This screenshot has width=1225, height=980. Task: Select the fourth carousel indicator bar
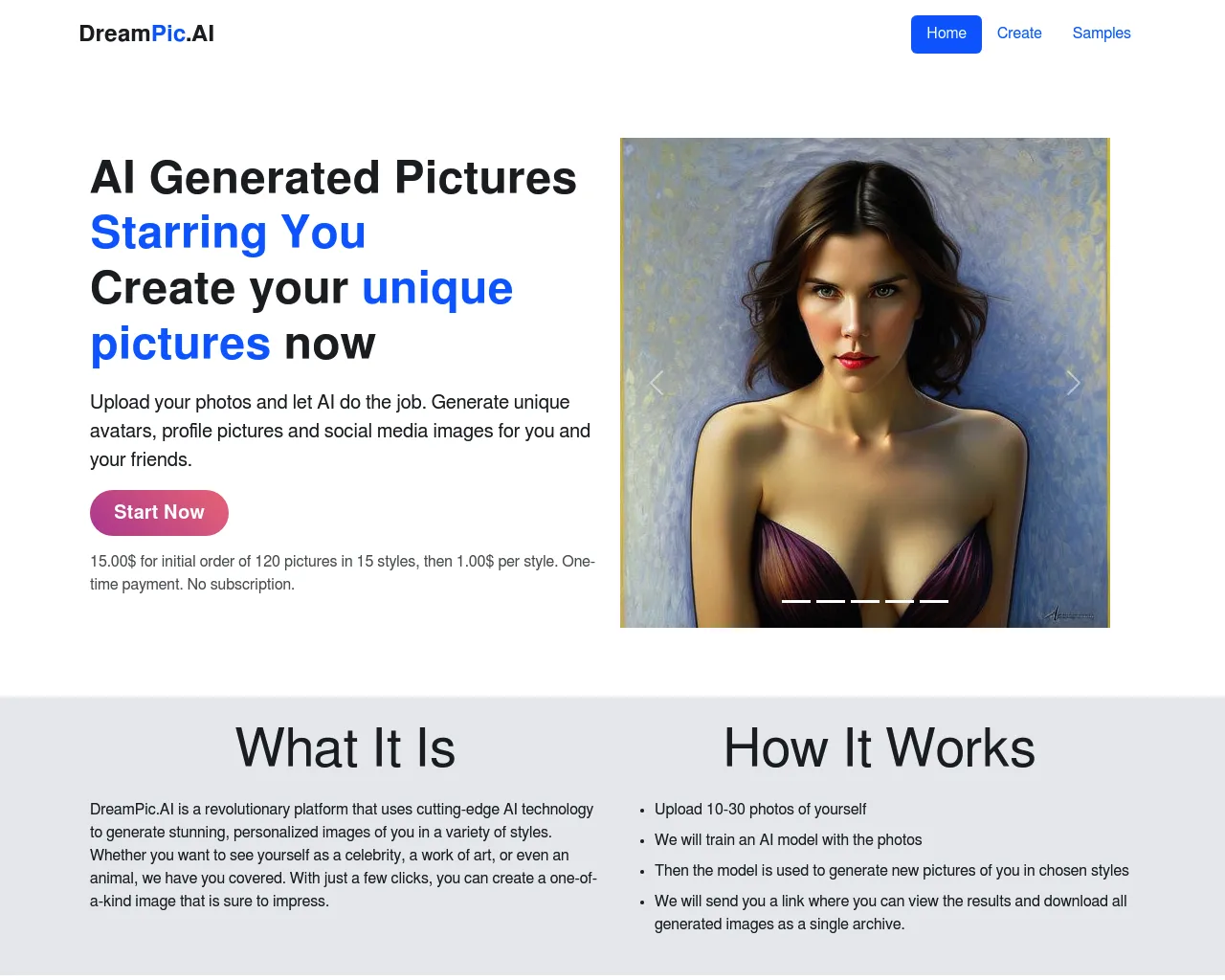[x=900, y=601]
